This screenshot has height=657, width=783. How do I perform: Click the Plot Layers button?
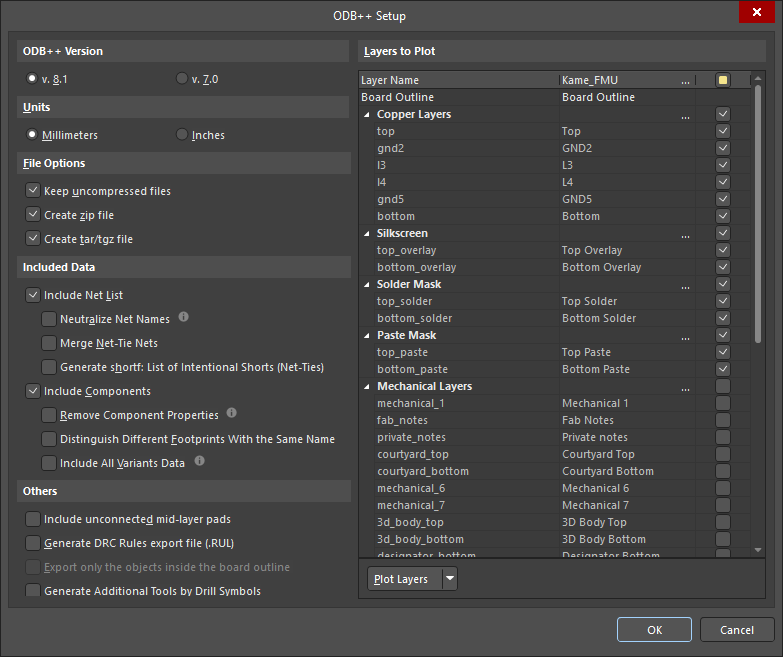click(405, 579)
